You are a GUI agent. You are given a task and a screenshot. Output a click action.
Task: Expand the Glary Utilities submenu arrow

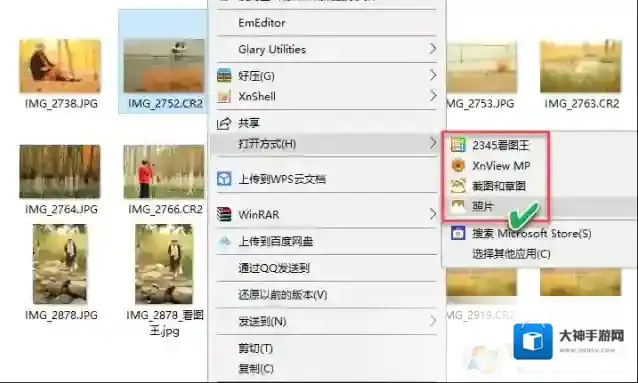pyautogui.click(x=433, y=49)
